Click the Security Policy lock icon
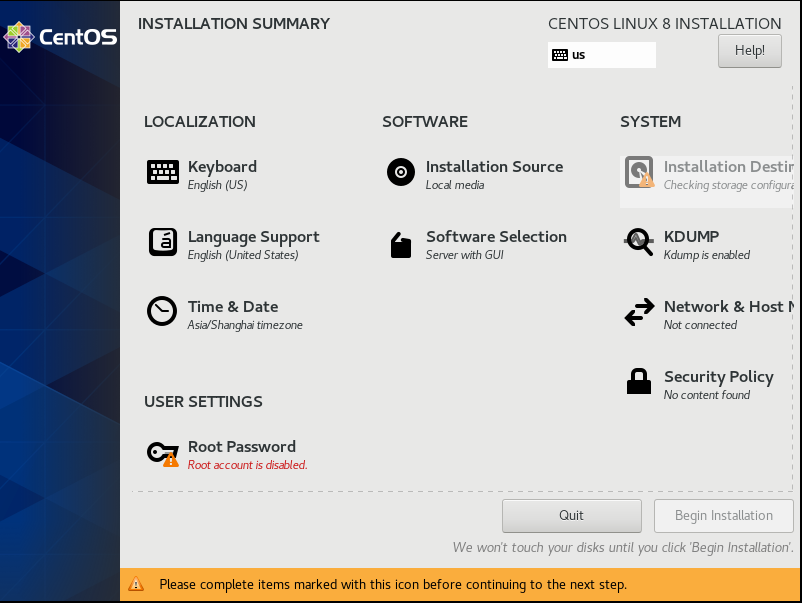The width and height of the screenshot is (802, 603). point(639,381)
